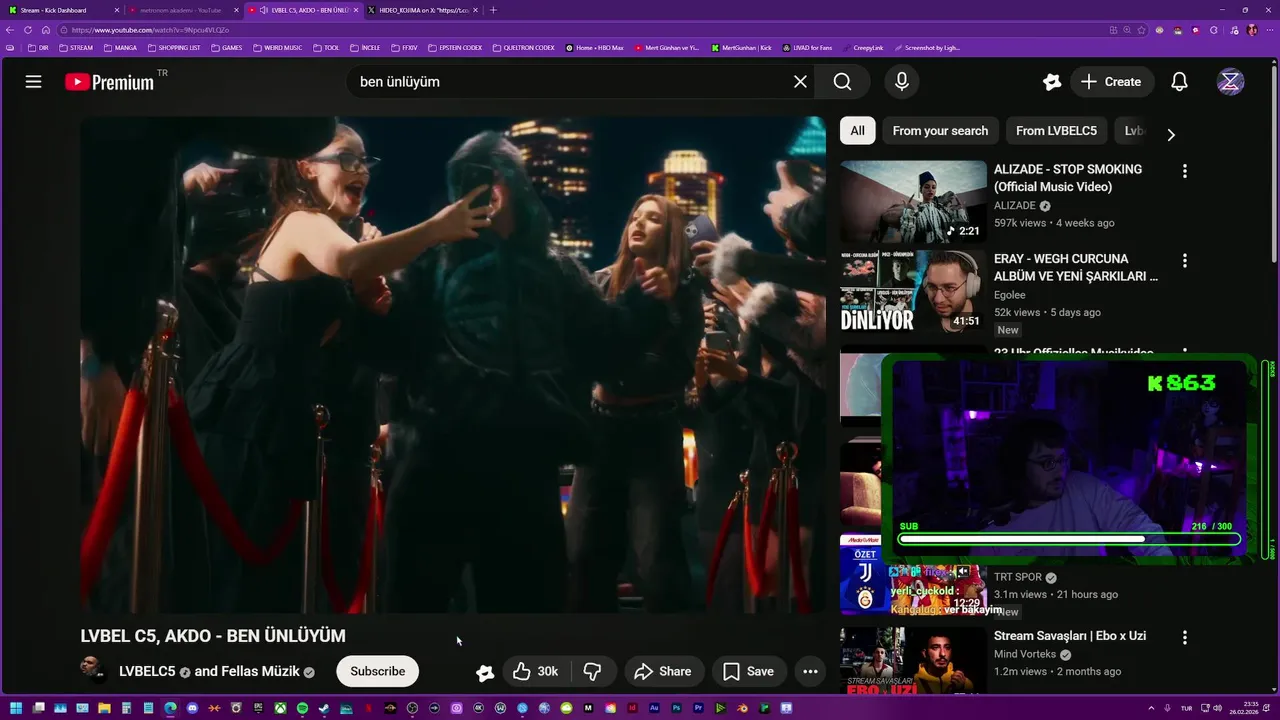Subscribe to the LVBELC5 channel
The image size is (1280, 720).
(378, 671)
